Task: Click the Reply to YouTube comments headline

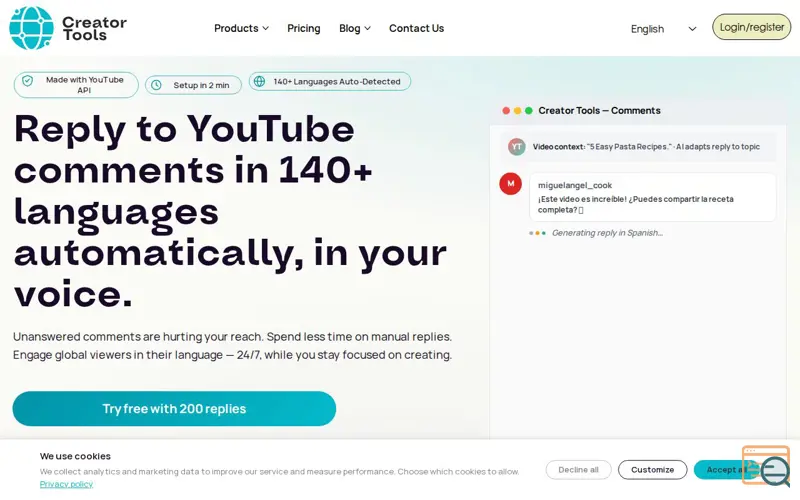Action: (x=230, y=211)
